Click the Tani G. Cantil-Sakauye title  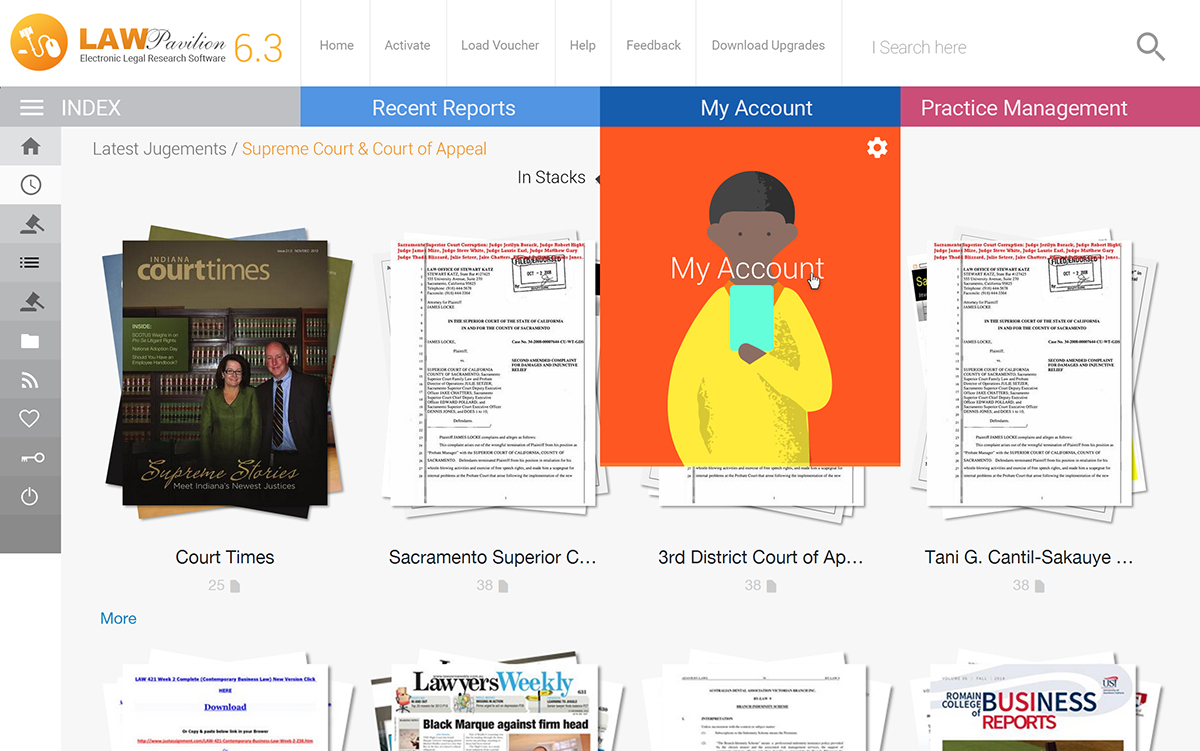point(1029,557)
